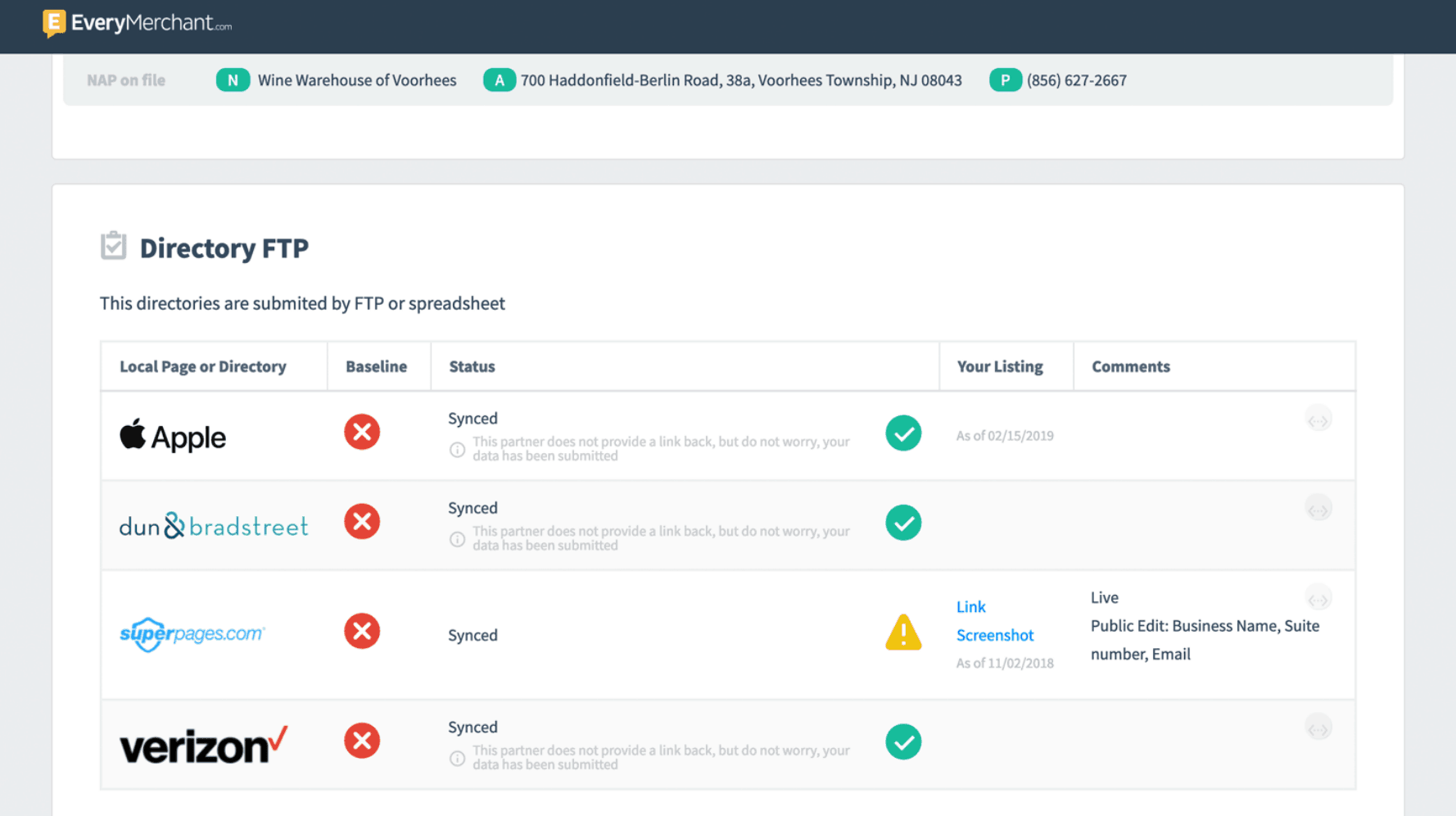This screenshot has height=816, width=1456.
Task: Click info icon in verizon row status
Action: (458, 759)
